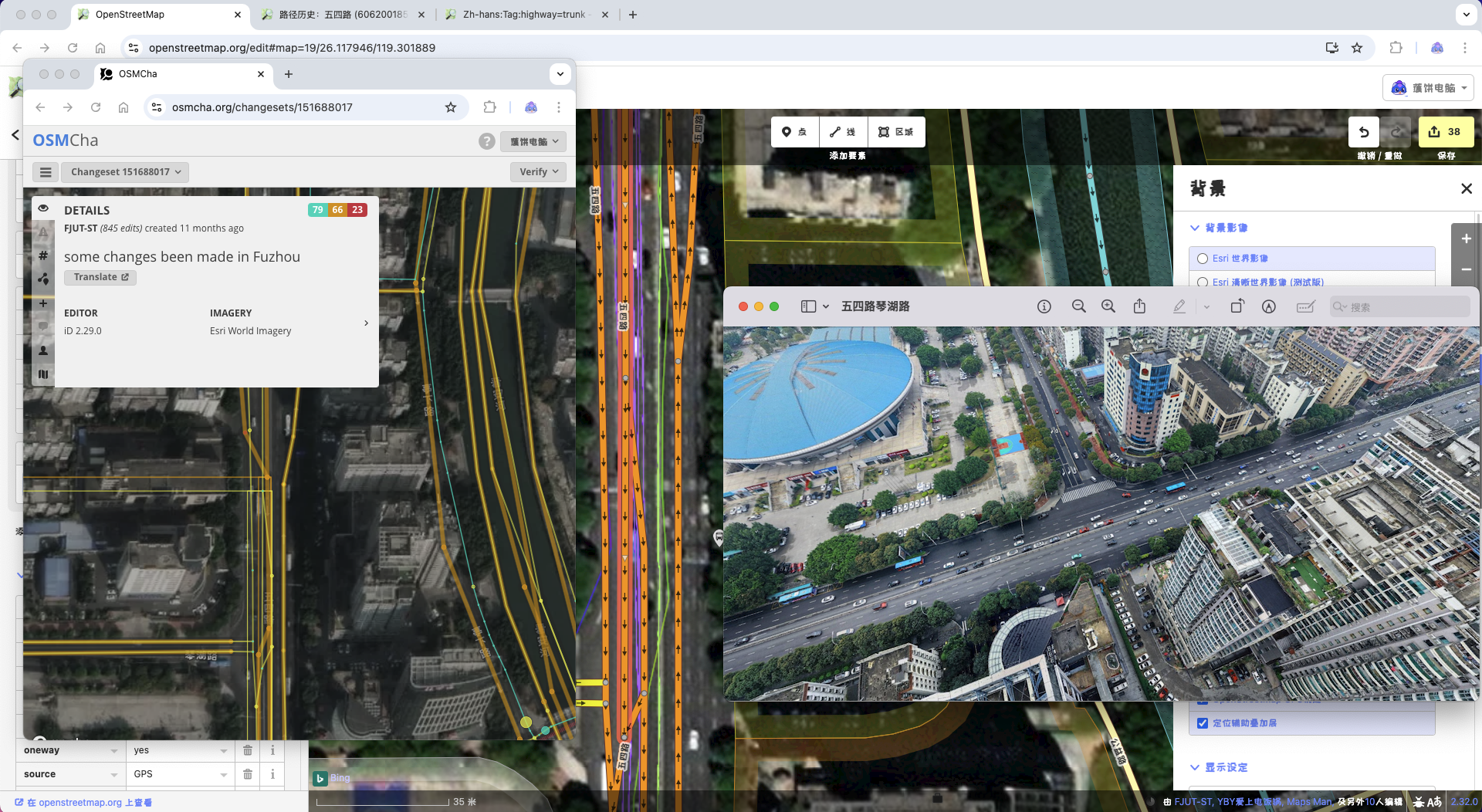Open geometry changes tab in OSMCha
1482x812 pixels.
(43, 279)
